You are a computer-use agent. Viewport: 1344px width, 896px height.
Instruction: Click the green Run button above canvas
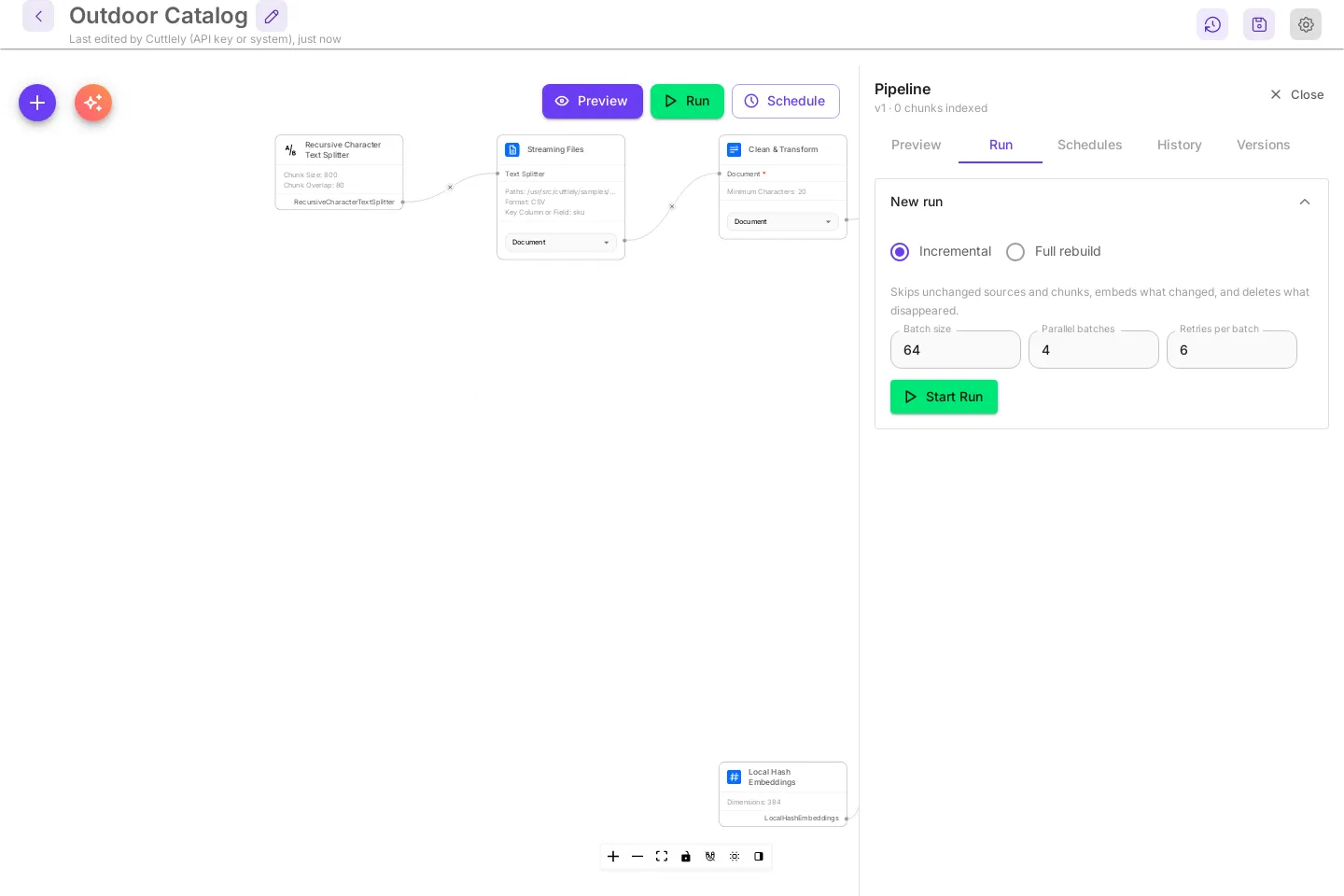[x=687, y=101]
